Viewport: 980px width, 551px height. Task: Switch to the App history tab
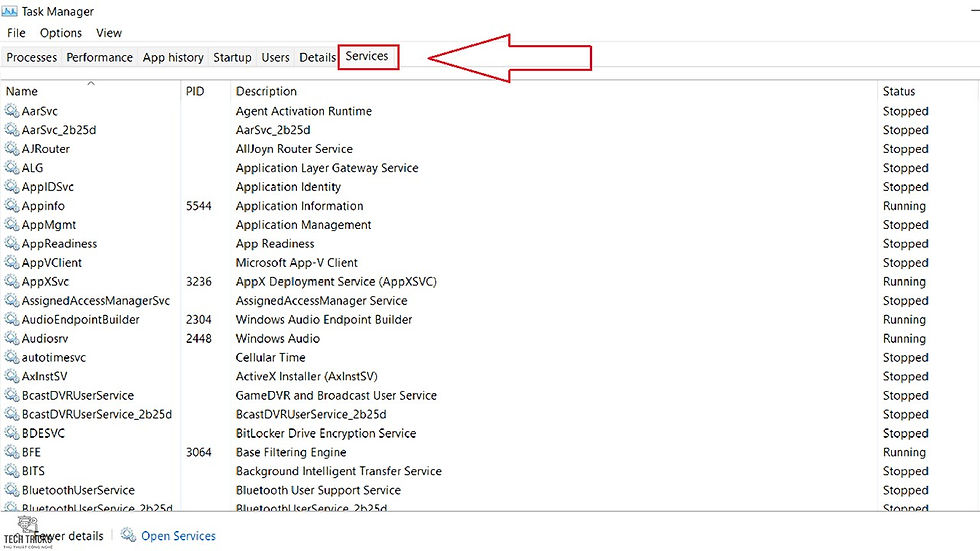click(x=173, y=57)
